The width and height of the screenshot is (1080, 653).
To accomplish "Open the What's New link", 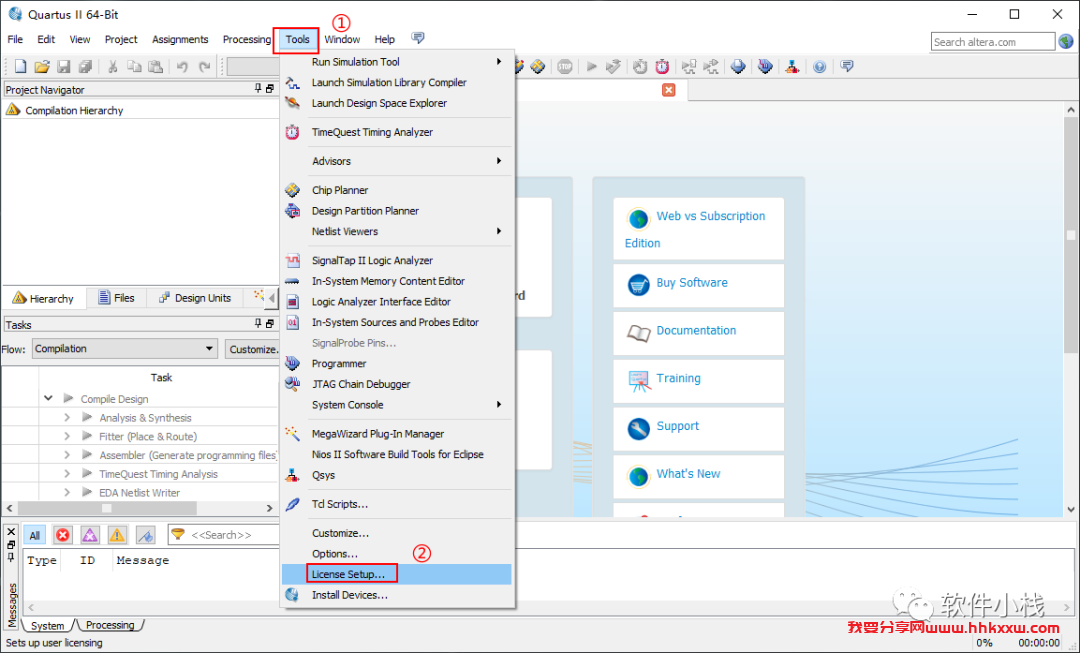I will pyautogui.click(x=698, y=476).
